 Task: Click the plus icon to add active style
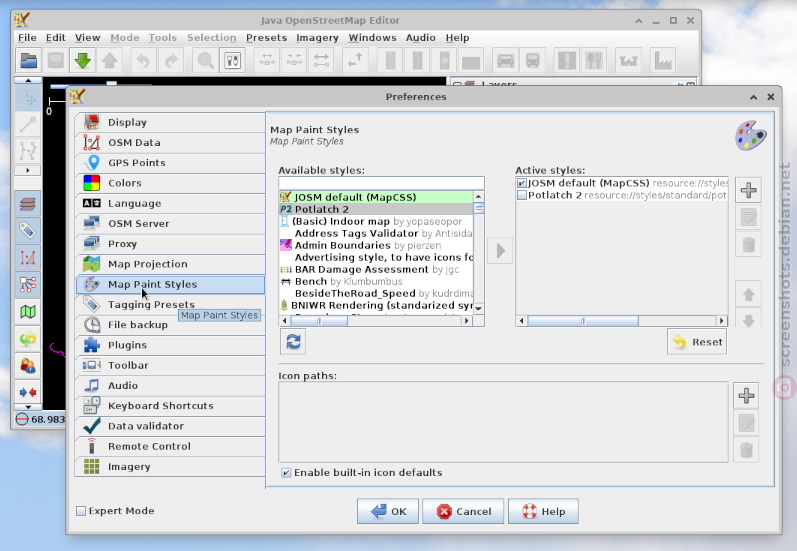click(x=748, y=190)
